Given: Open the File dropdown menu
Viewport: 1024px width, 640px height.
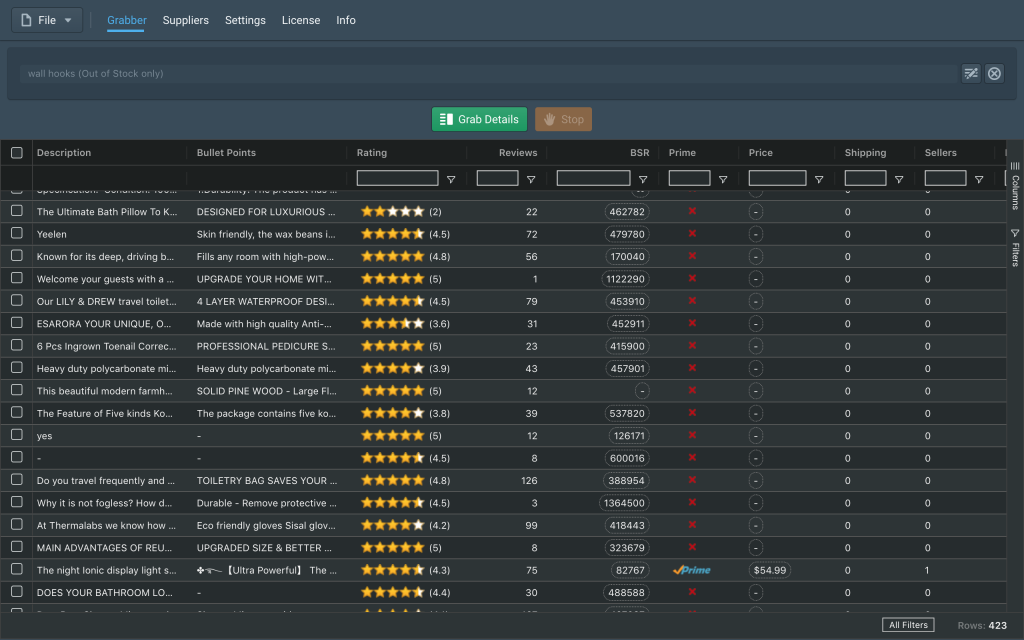Looking at the screenshot, I should (47, 20).
